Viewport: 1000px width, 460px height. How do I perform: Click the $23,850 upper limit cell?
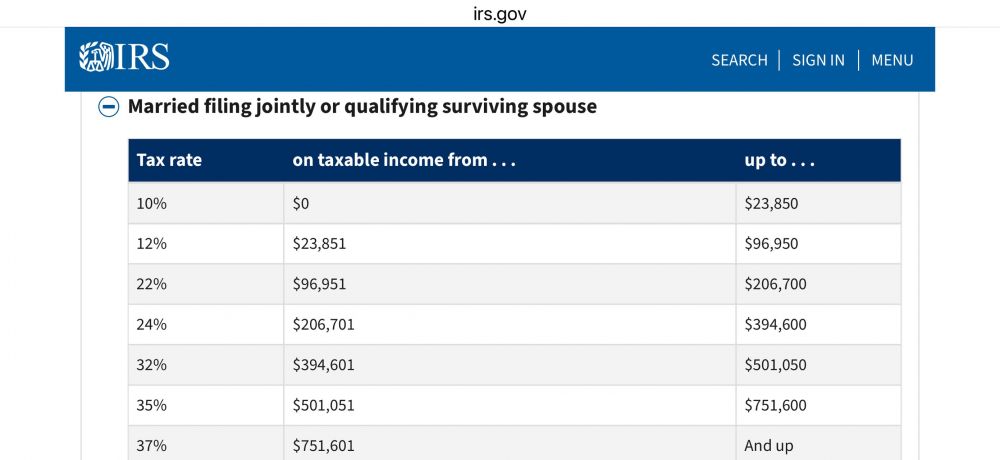[x=771, y=203]
